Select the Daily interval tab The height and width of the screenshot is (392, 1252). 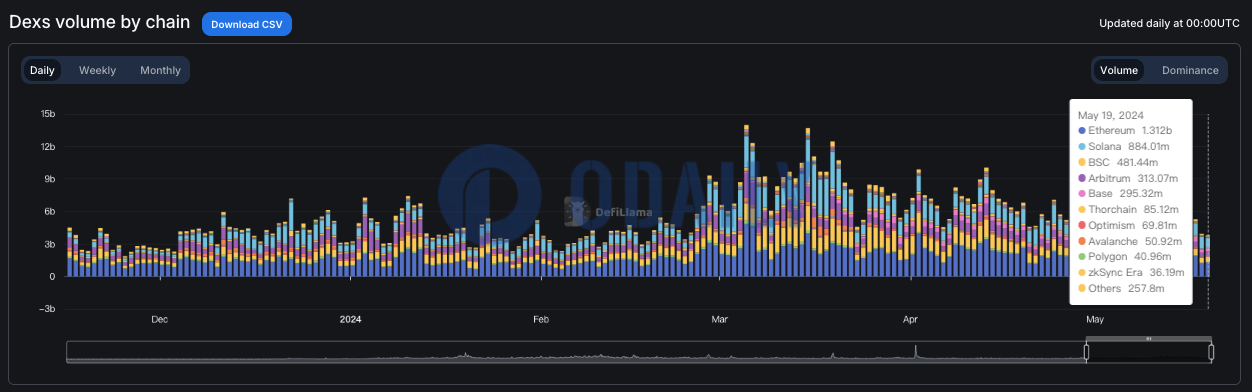pos(42,70)
